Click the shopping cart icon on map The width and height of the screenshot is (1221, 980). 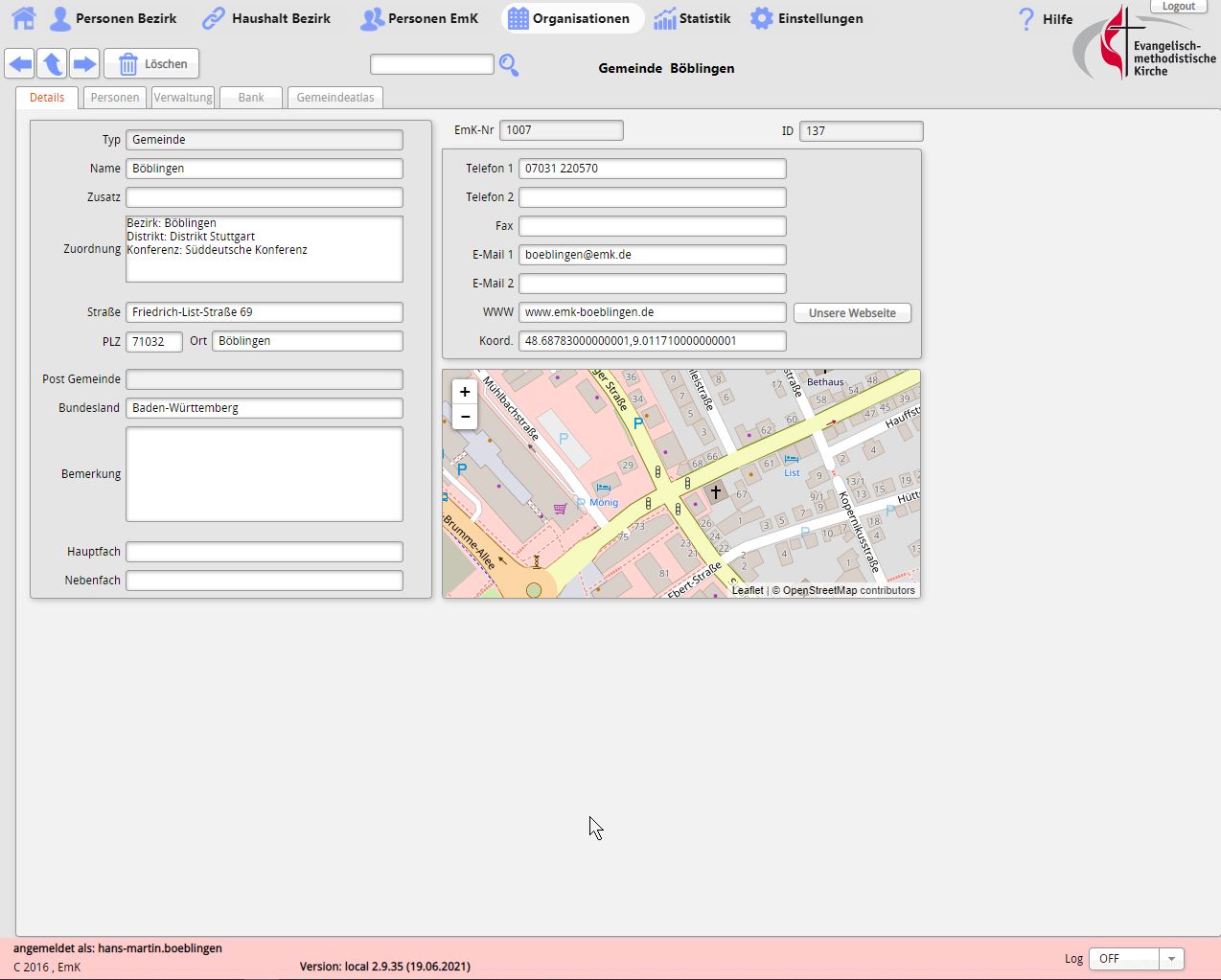coord(560,508)
